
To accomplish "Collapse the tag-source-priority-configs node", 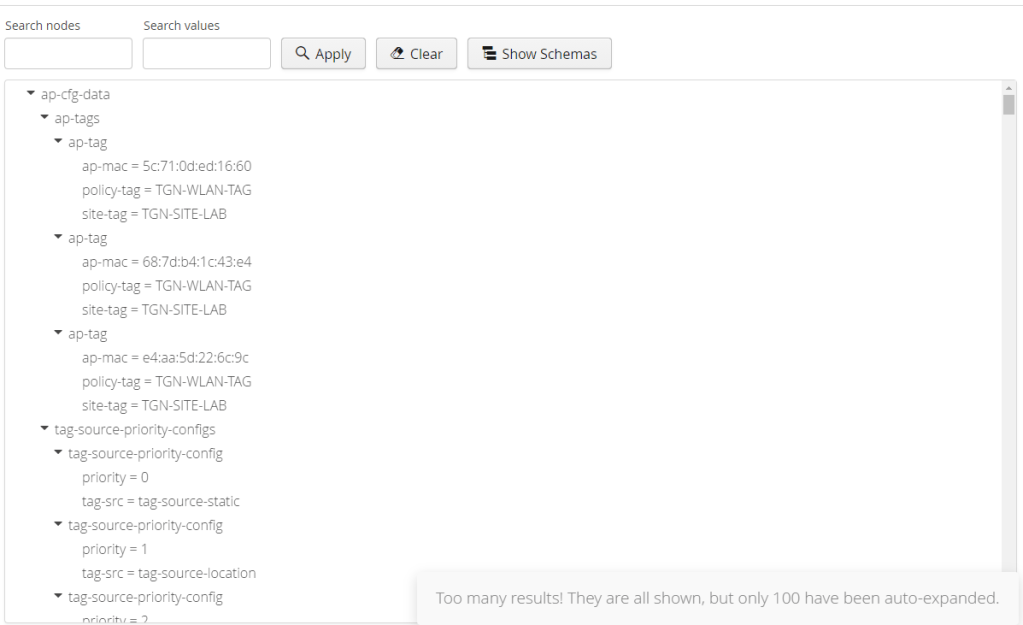I will coord(45,429).
